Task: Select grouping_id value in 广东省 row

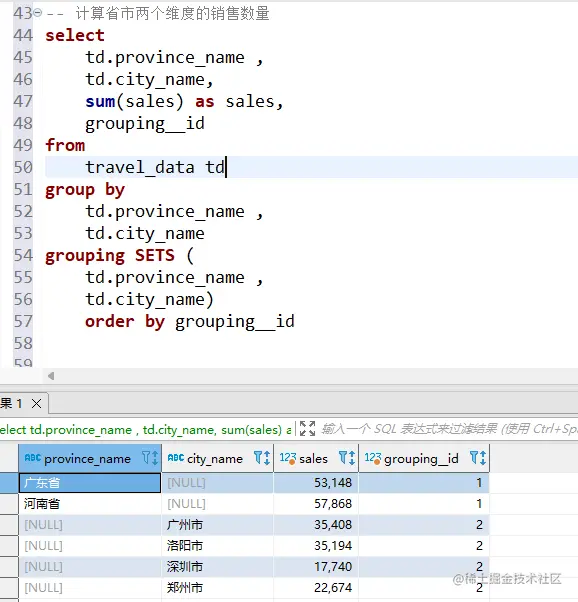Action: coord(424,483)
